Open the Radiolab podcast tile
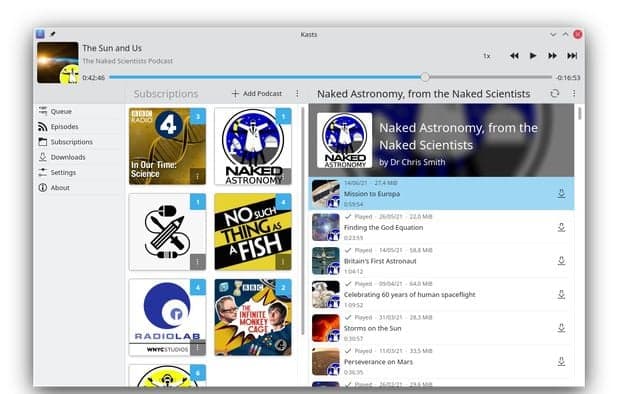Viewport: 618px width, 394px height. tap(167, 317)
